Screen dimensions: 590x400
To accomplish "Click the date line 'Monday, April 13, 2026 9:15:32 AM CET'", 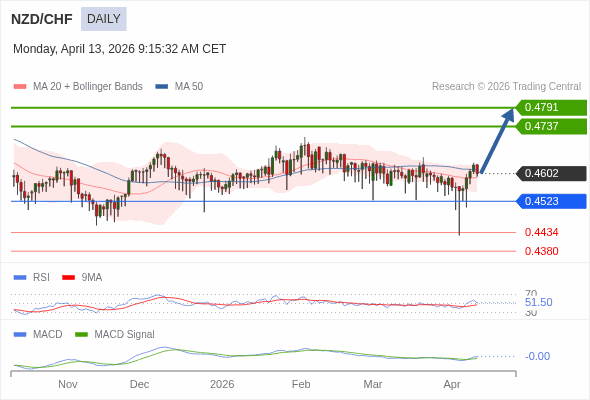I will coord(120,49).
